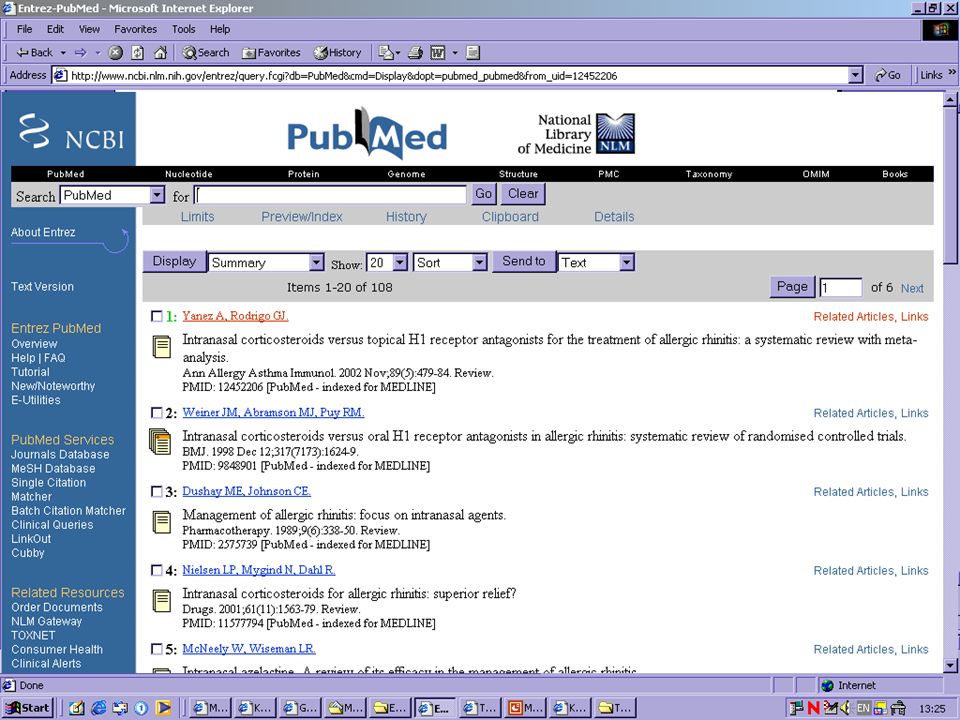Viewport: 960px width, 720px height.
Task: Check the box for article 3
Action: [x=157, y=492]
